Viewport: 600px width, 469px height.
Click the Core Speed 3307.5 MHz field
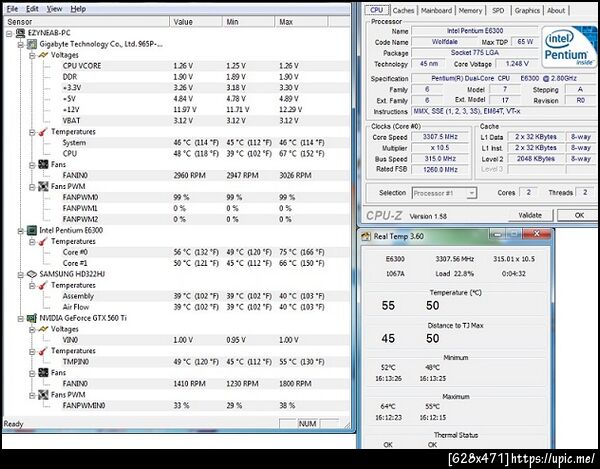coord(440,137)
